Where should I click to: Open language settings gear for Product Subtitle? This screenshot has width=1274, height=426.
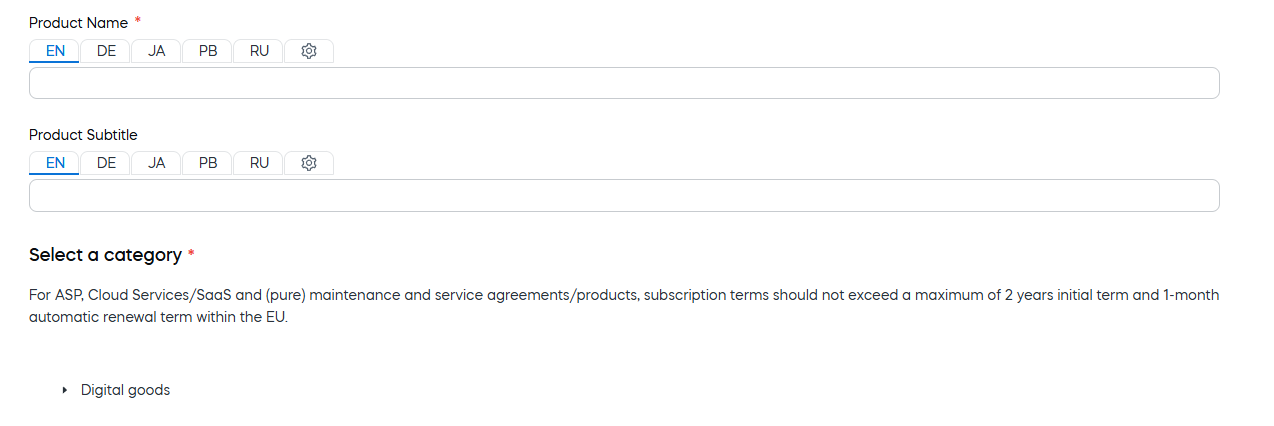tap(309, 163)
